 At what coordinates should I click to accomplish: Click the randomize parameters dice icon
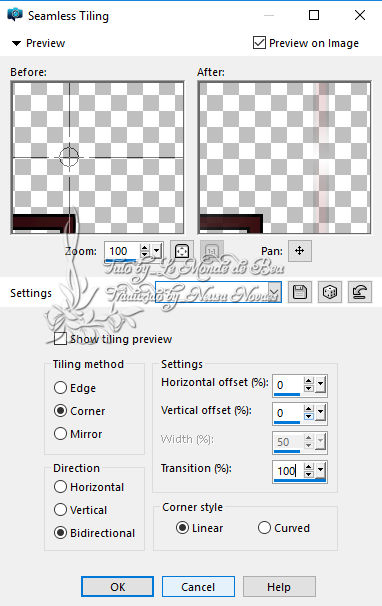tap(330, 292)
